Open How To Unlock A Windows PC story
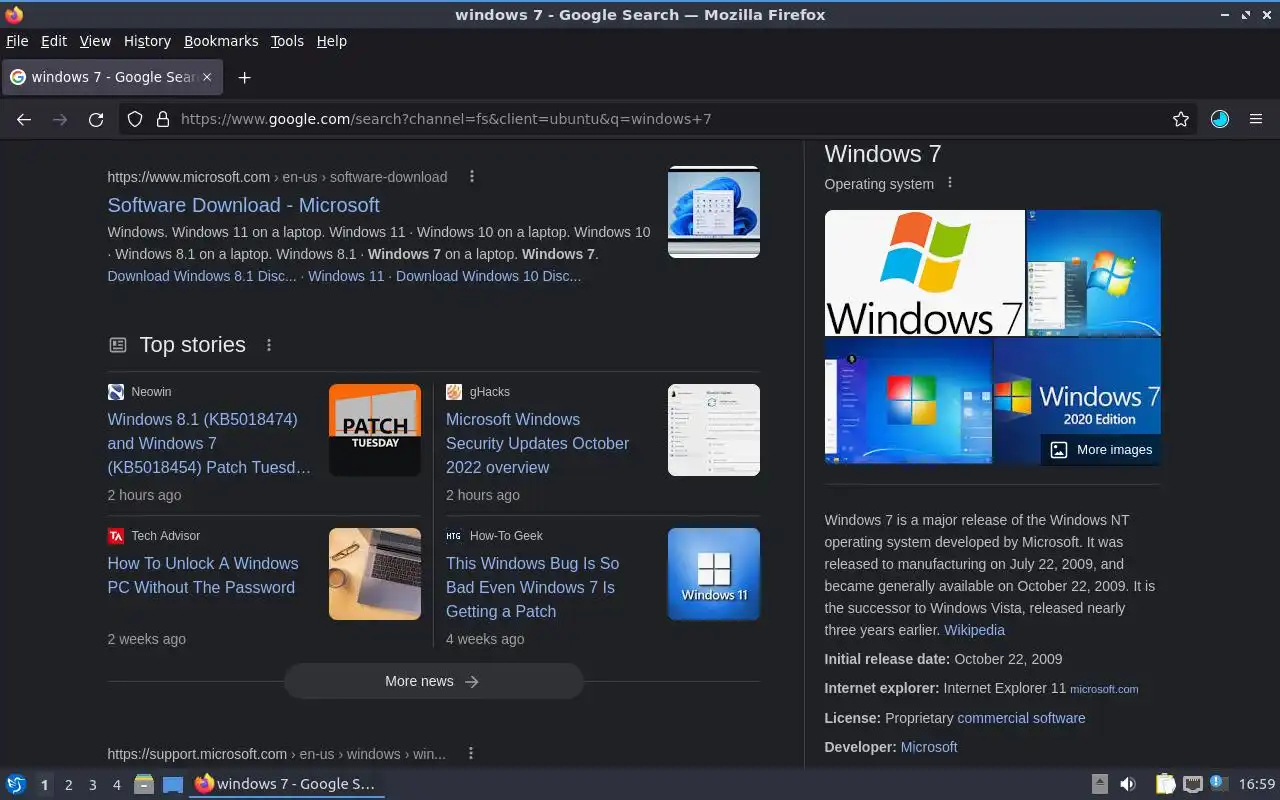The width and height of the screenshot is (1280, 800). pos(203,575)
